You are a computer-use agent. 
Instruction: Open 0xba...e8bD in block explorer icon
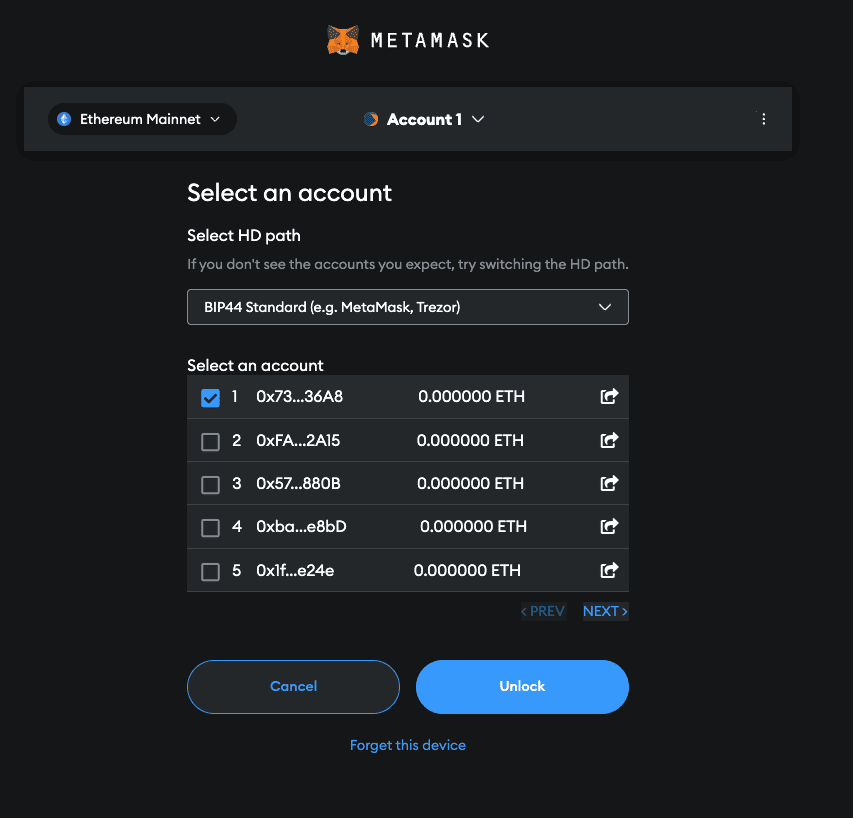609,526
